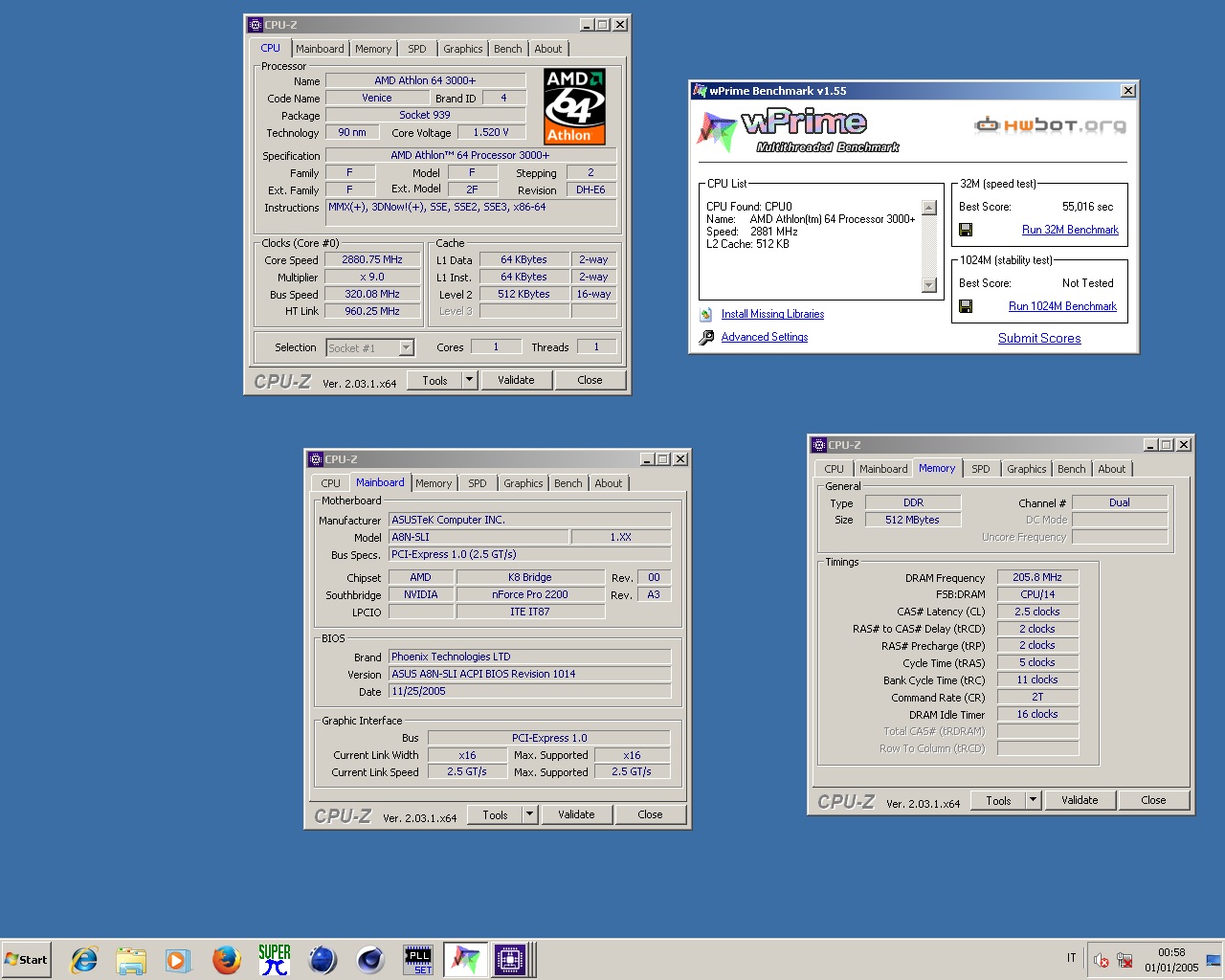The width and height of the screenshot is (1225, 980).
Task: Open Tools dropdown arrow in Mainboard window
Action: tap(529, 814)
